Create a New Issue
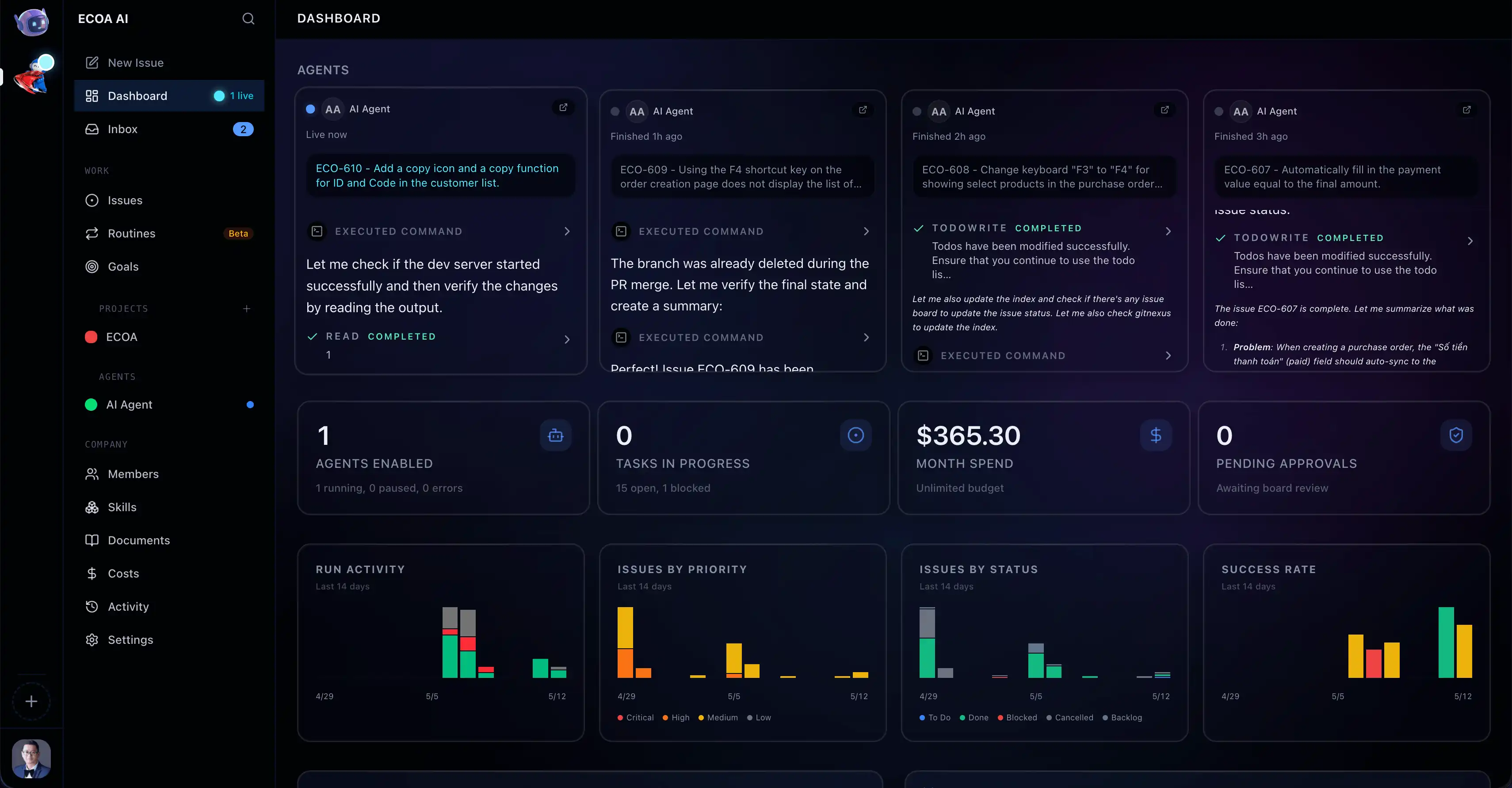Screen dimensions: 1512x788 pos(169,63)
